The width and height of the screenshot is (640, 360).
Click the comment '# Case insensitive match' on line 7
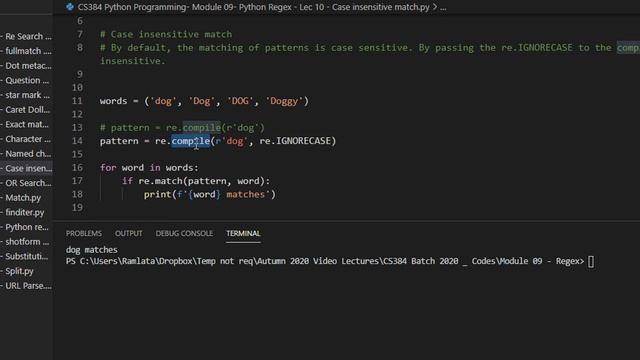point(166,34)
